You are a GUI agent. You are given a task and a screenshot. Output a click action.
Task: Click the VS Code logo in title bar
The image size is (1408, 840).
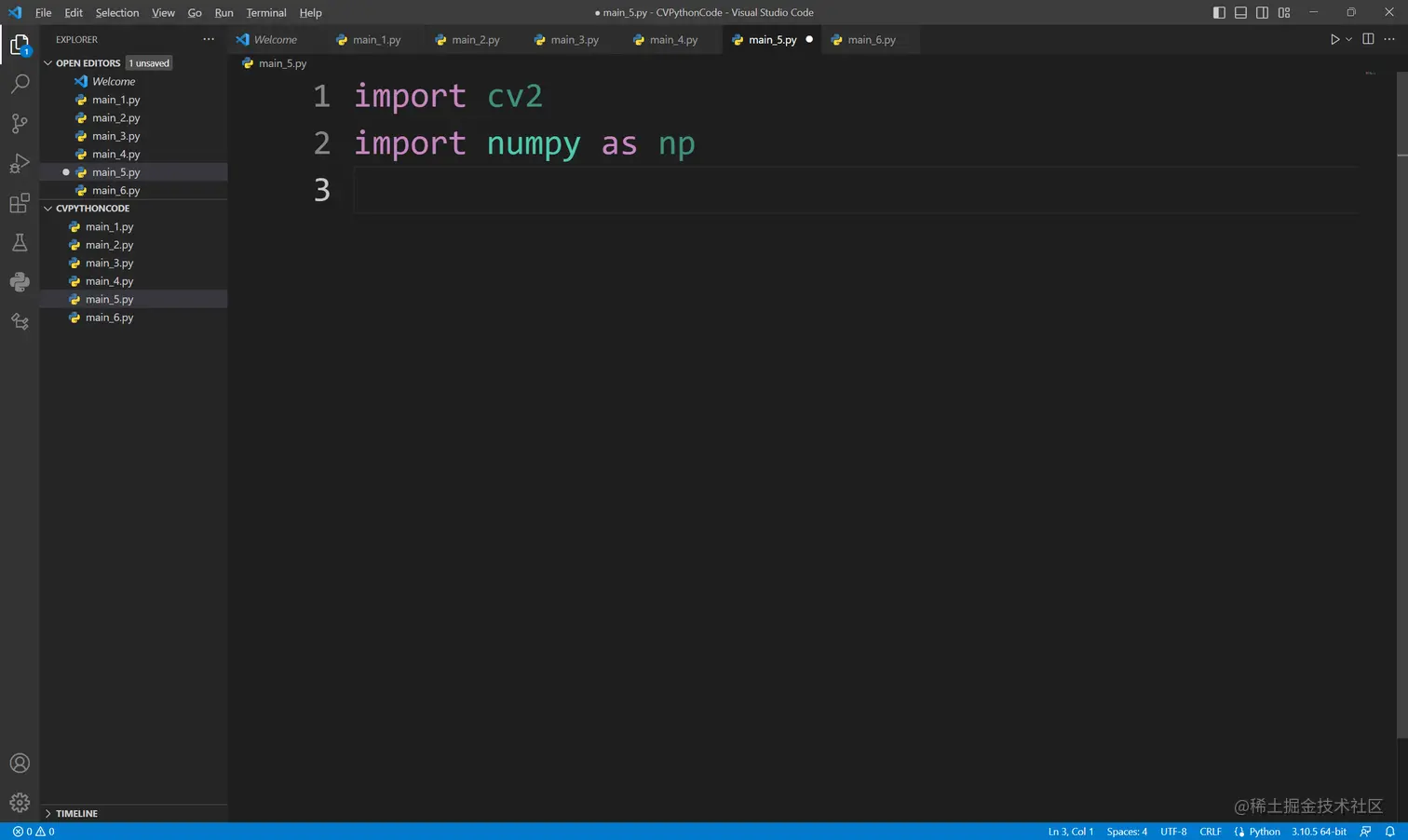(15, 12)
